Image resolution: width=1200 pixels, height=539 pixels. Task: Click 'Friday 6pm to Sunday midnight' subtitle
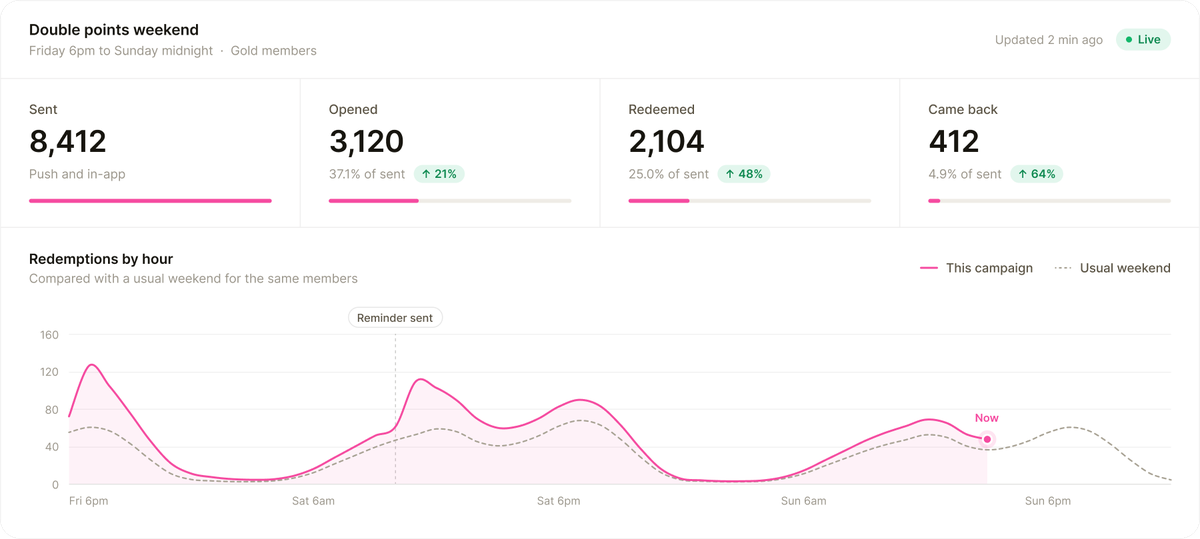121,51
